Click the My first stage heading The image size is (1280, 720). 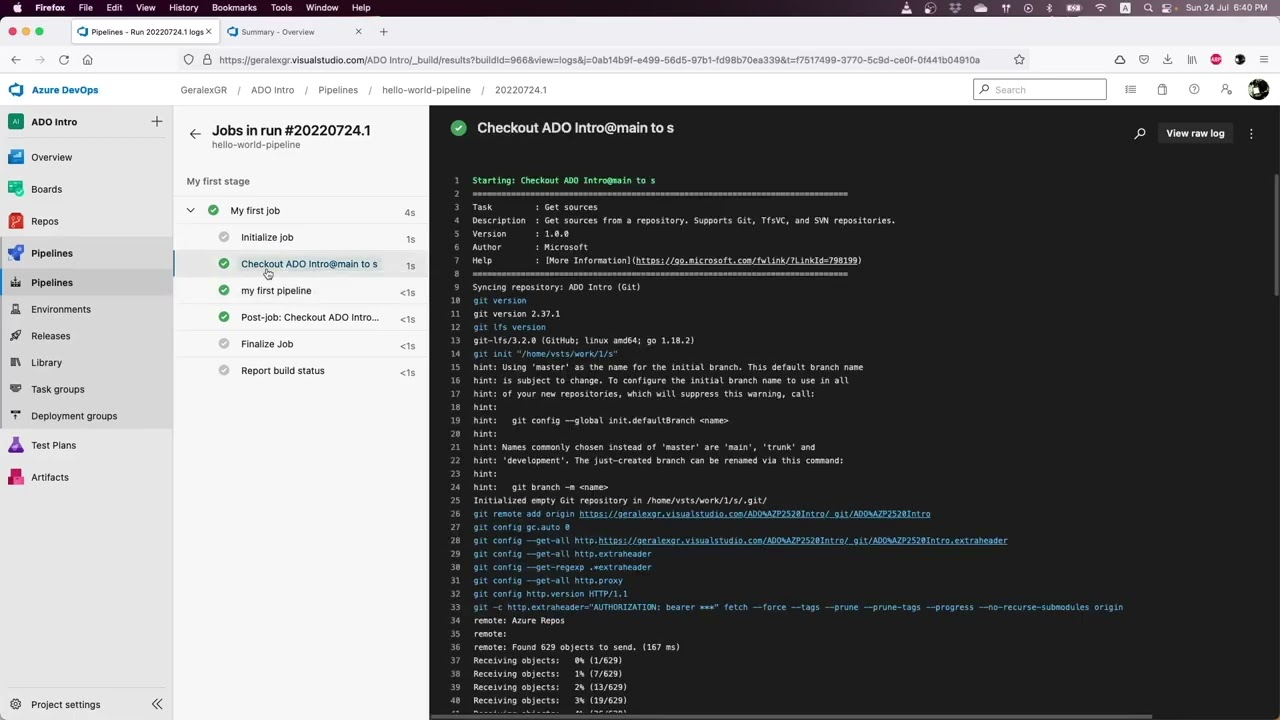(x=218, y=181)
